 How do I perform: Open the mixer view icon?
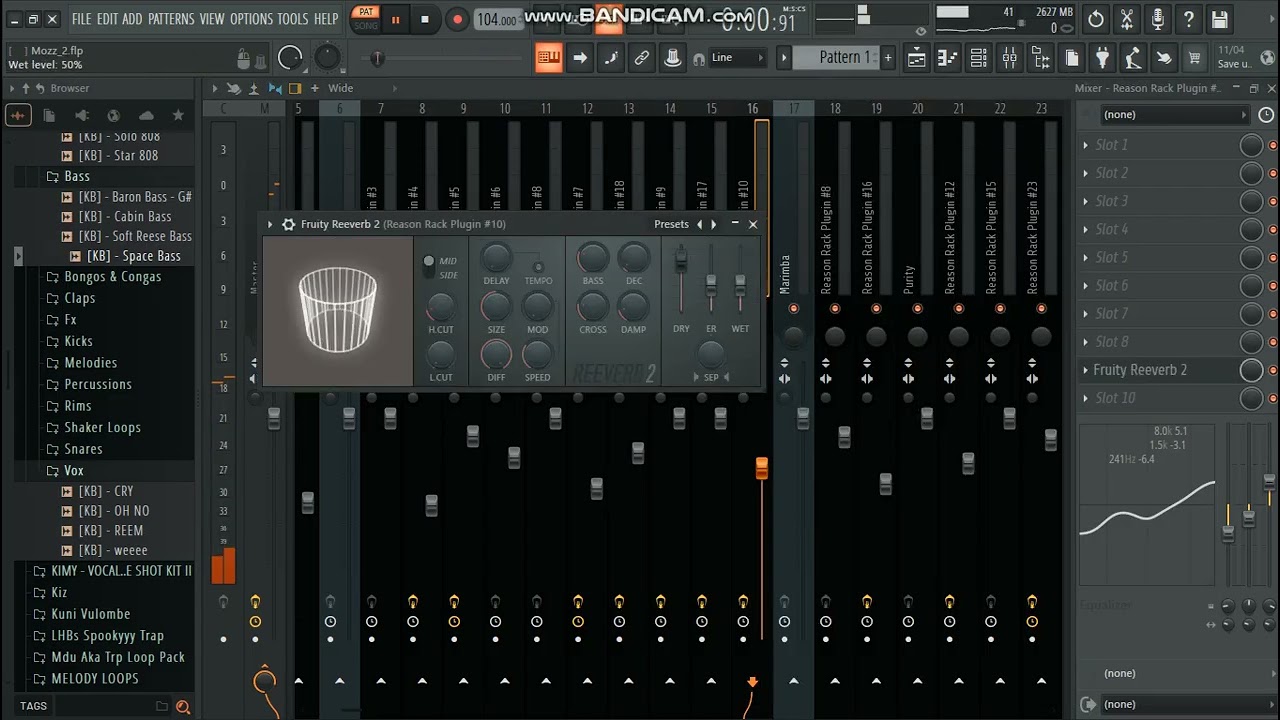point(1010,58)
